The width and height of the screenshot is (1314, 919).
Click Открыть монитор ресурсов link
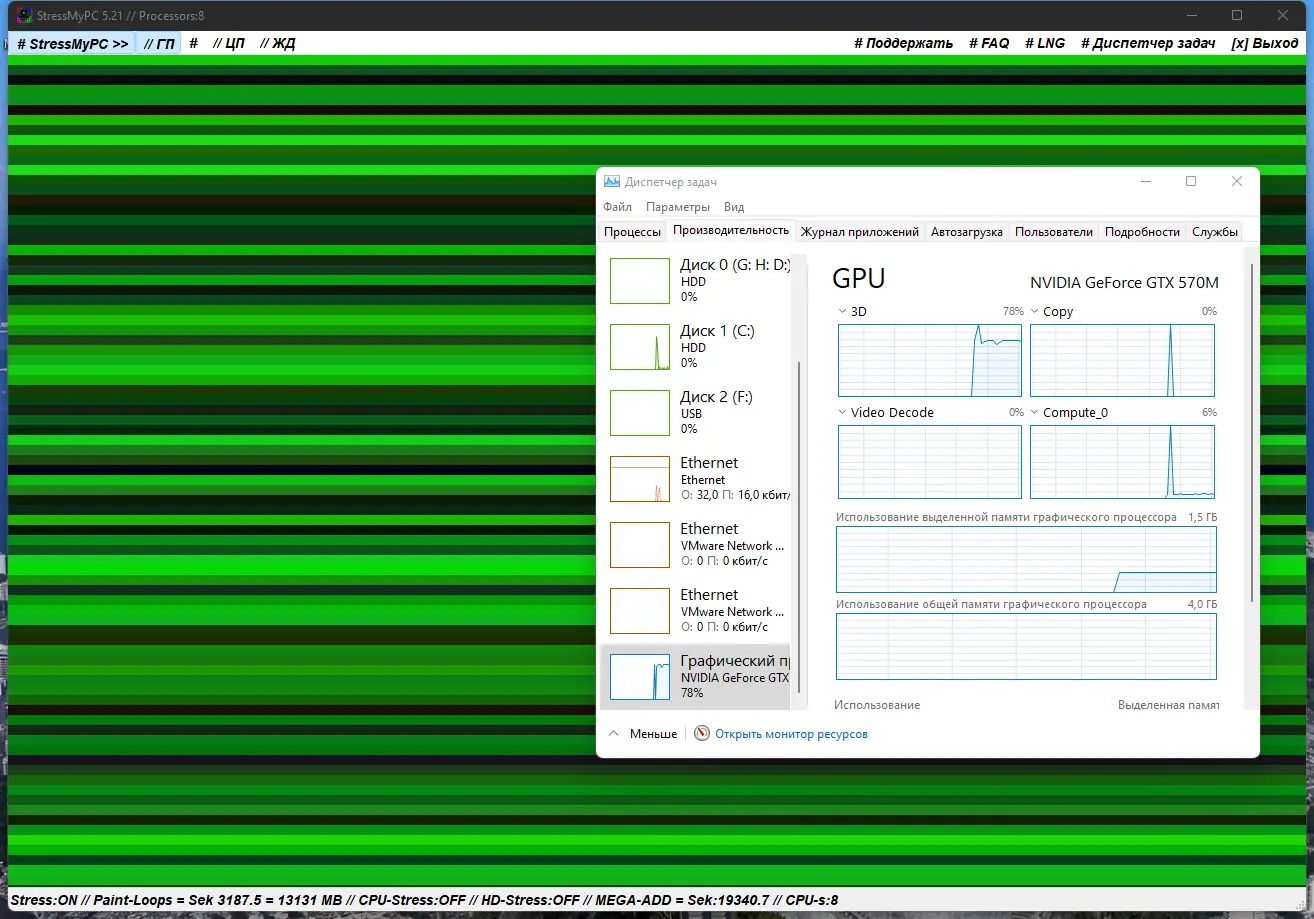791,734
